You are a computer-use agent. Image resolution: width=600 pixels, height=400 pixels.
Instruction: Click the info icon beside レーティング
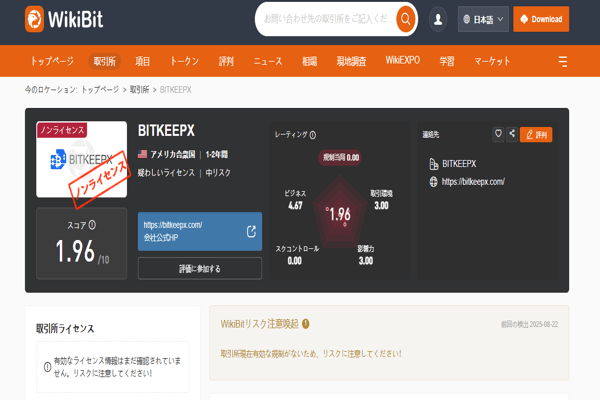click(x=313, y=135)
